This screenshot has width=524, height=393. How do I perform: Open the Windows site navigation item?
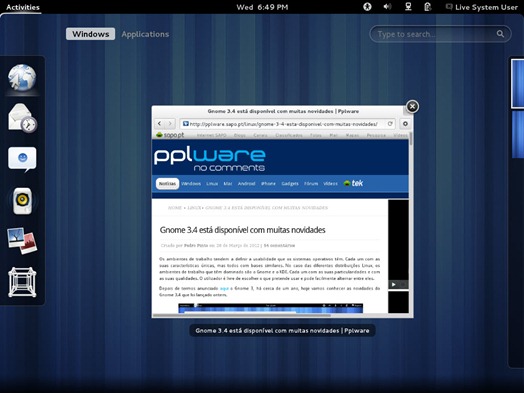(191, 183)
